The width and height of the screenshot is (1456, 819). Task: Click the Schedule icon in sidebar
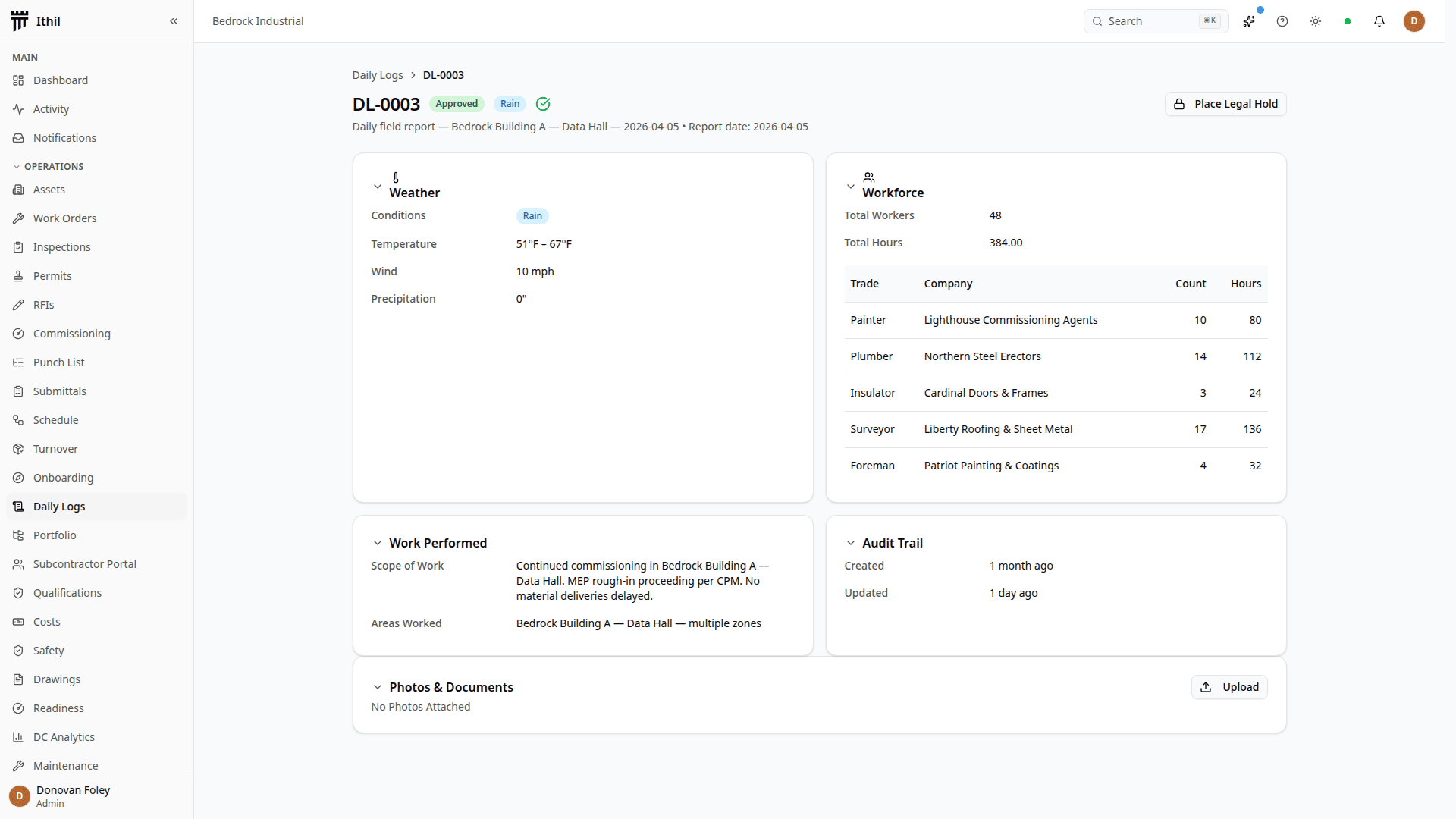pyautogui.click(x=18, y=420)
